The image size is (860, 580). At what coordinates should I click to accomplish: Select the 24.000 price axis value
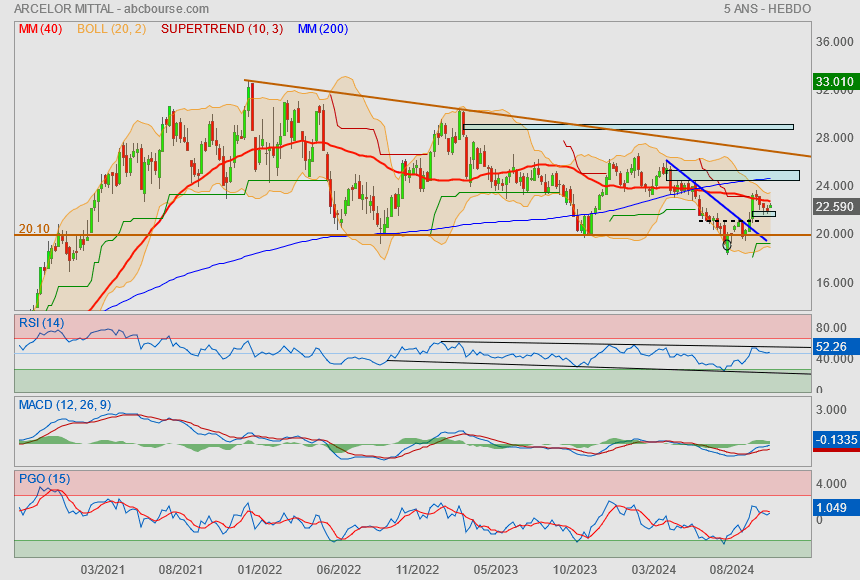(x=834, y=185)
